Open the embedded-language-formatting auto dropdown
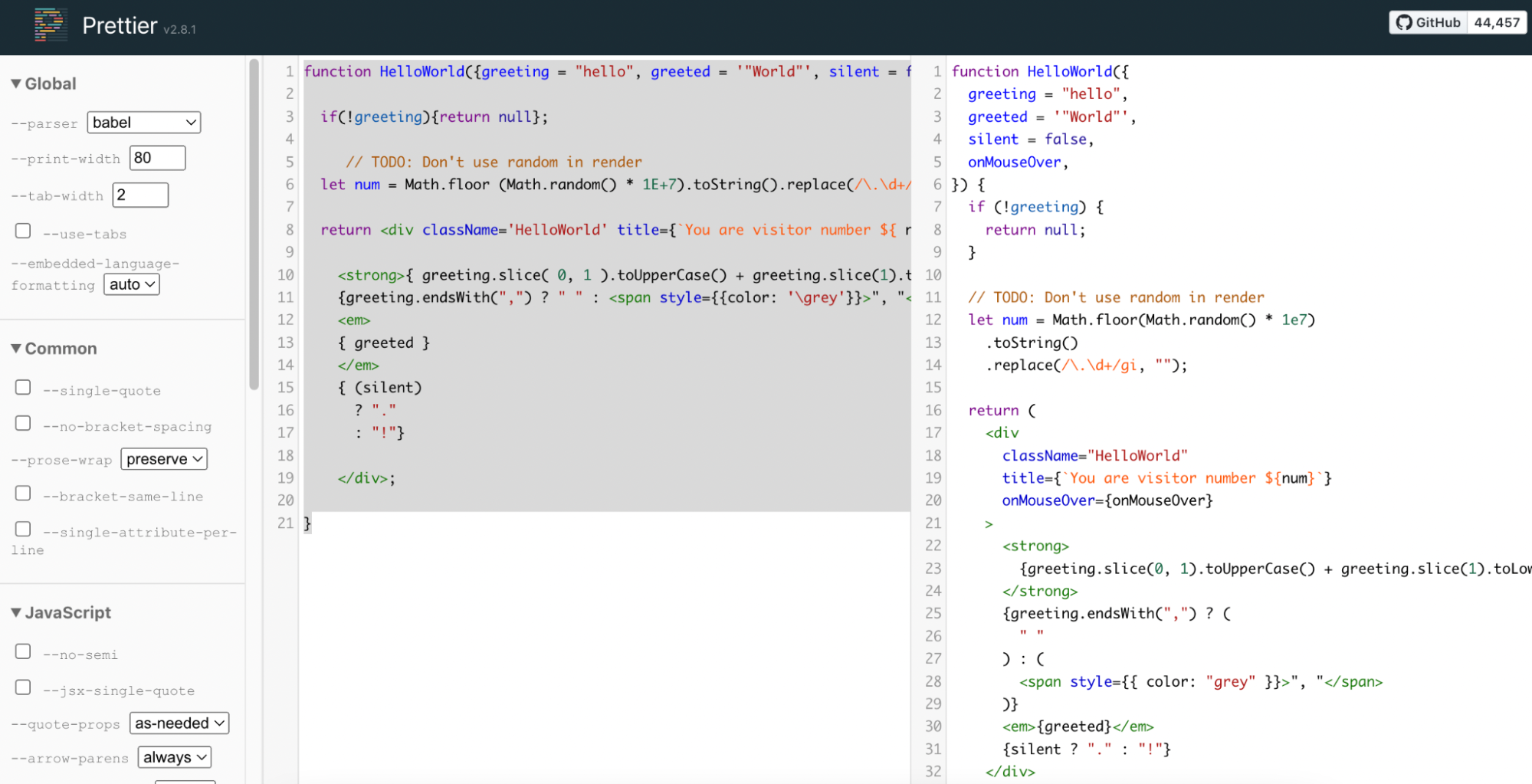This screenshot has width=1532, height=784. coord(132,284)
